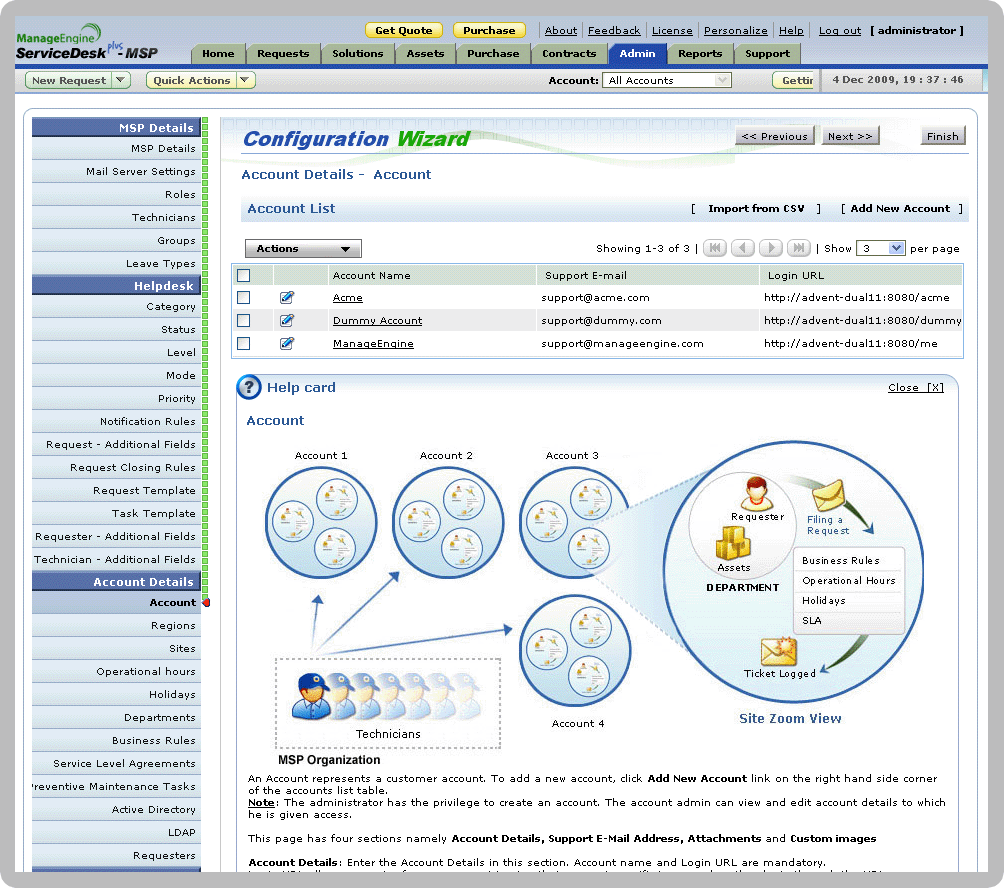Select Business Rules in sidebar

117,741
